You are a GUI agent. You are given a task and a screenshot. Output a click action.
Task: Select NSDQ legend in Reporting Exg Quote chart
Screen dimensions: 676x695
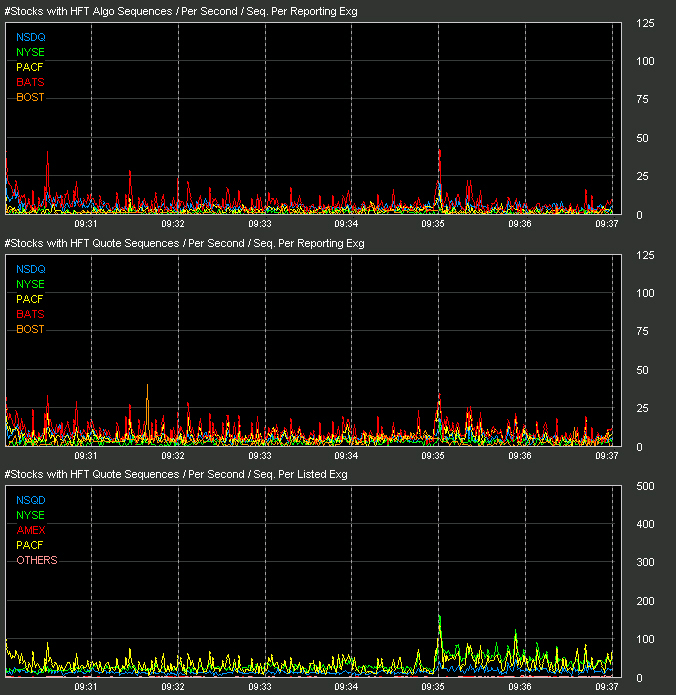click(x=31, y=269)
